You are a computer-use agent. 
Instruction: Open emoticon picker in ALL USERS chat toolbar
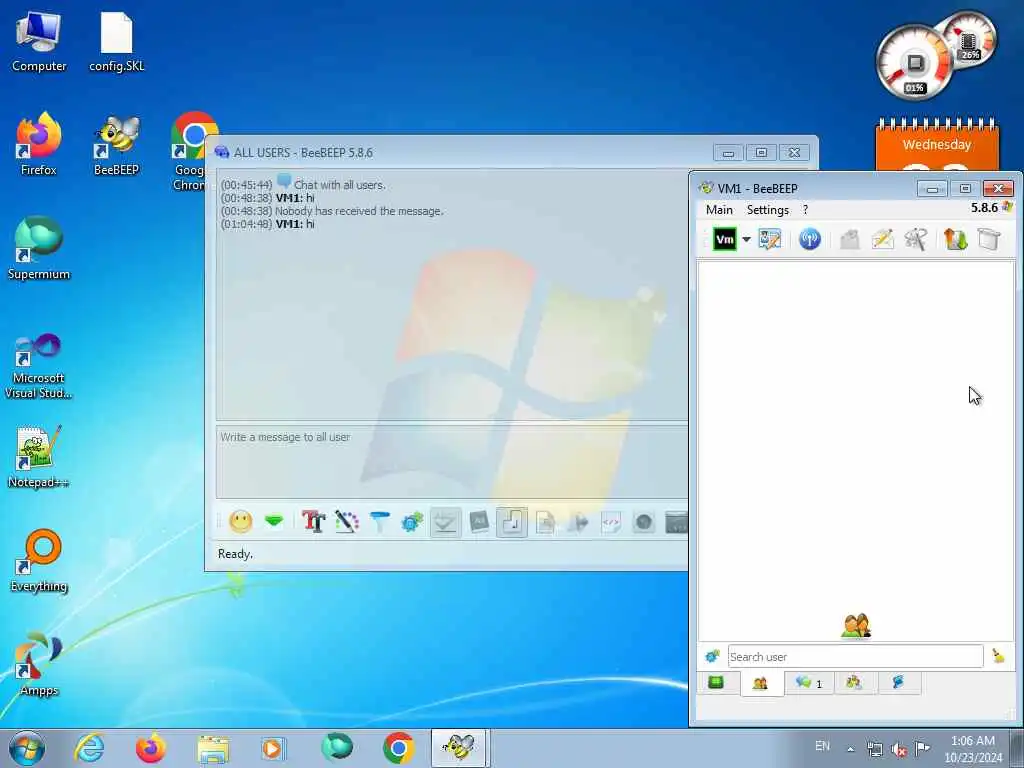240,521
